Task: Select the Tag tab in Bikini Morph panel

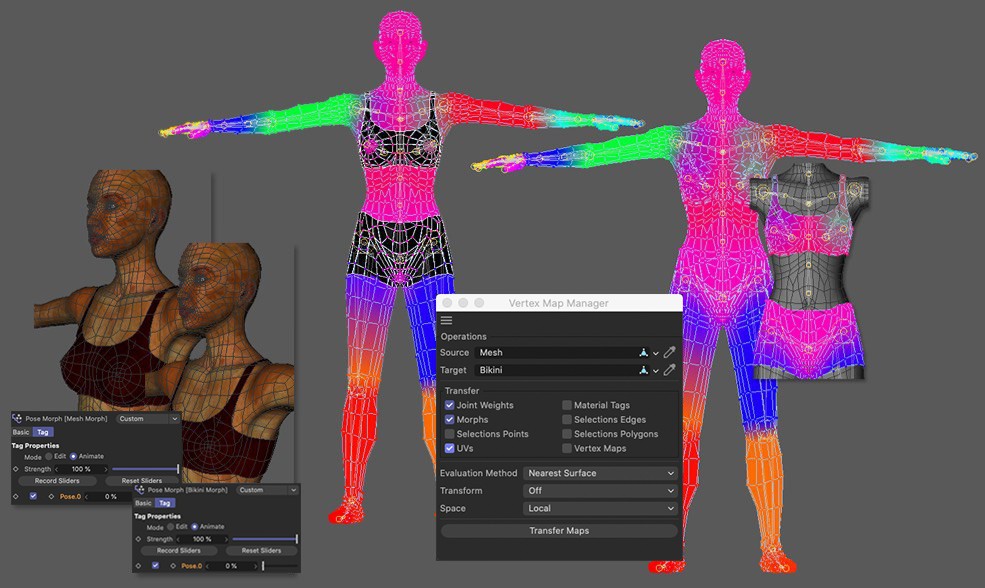Action: pyautogui.click(x=165, y=503)
